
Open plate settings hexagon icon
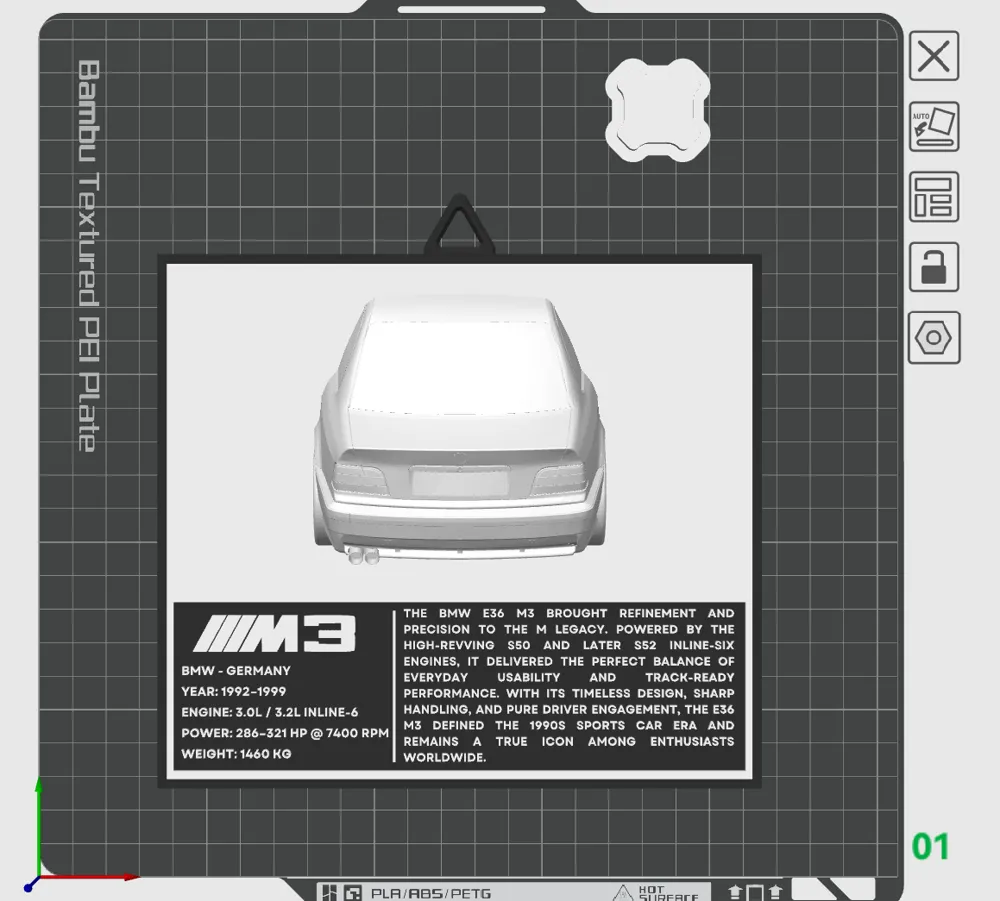click(934, 337)
